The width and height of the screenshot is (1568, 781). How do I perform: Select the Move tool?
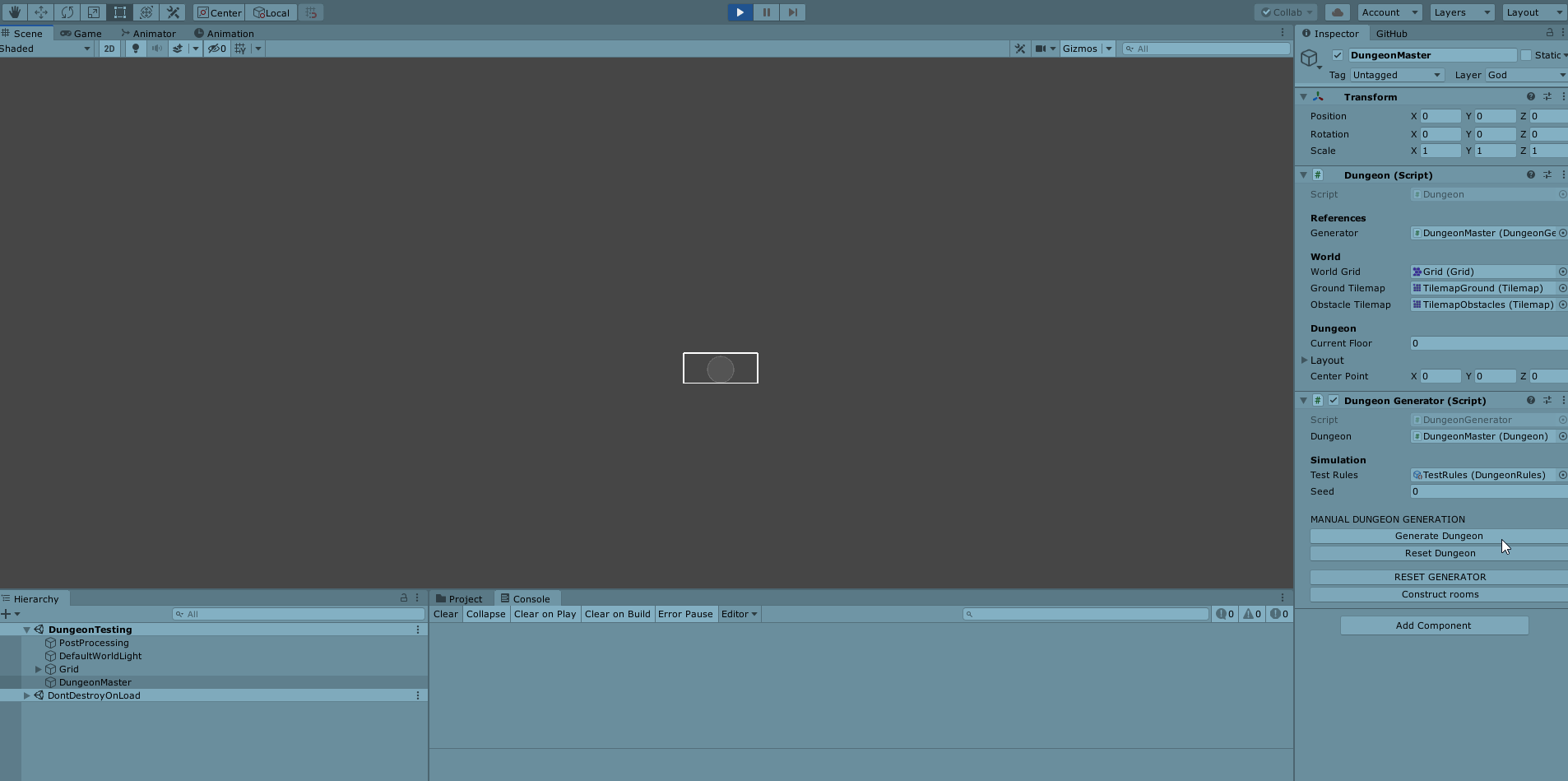40,12
